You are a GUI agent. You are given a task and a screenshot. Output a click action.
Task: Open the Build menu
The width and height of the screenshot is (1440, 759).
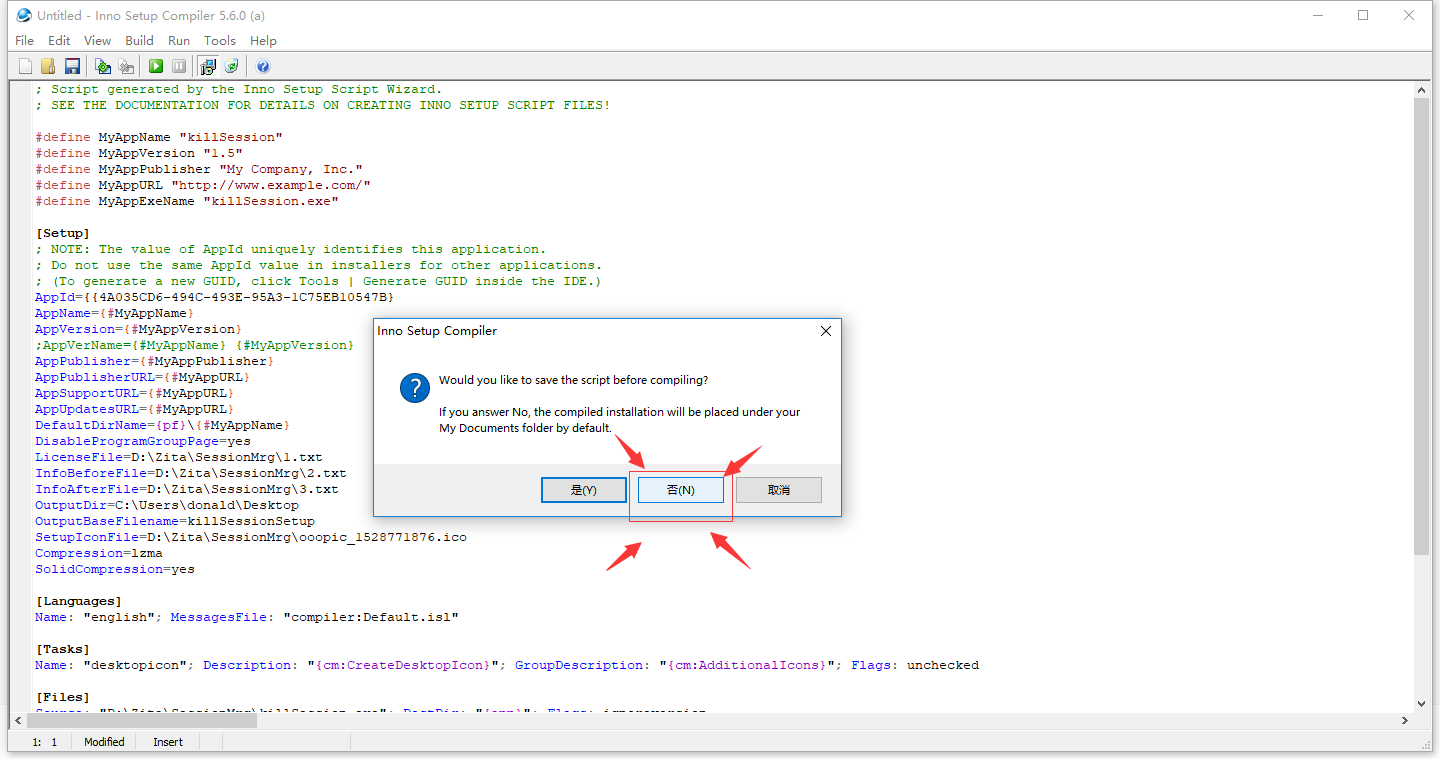[139, 40]
